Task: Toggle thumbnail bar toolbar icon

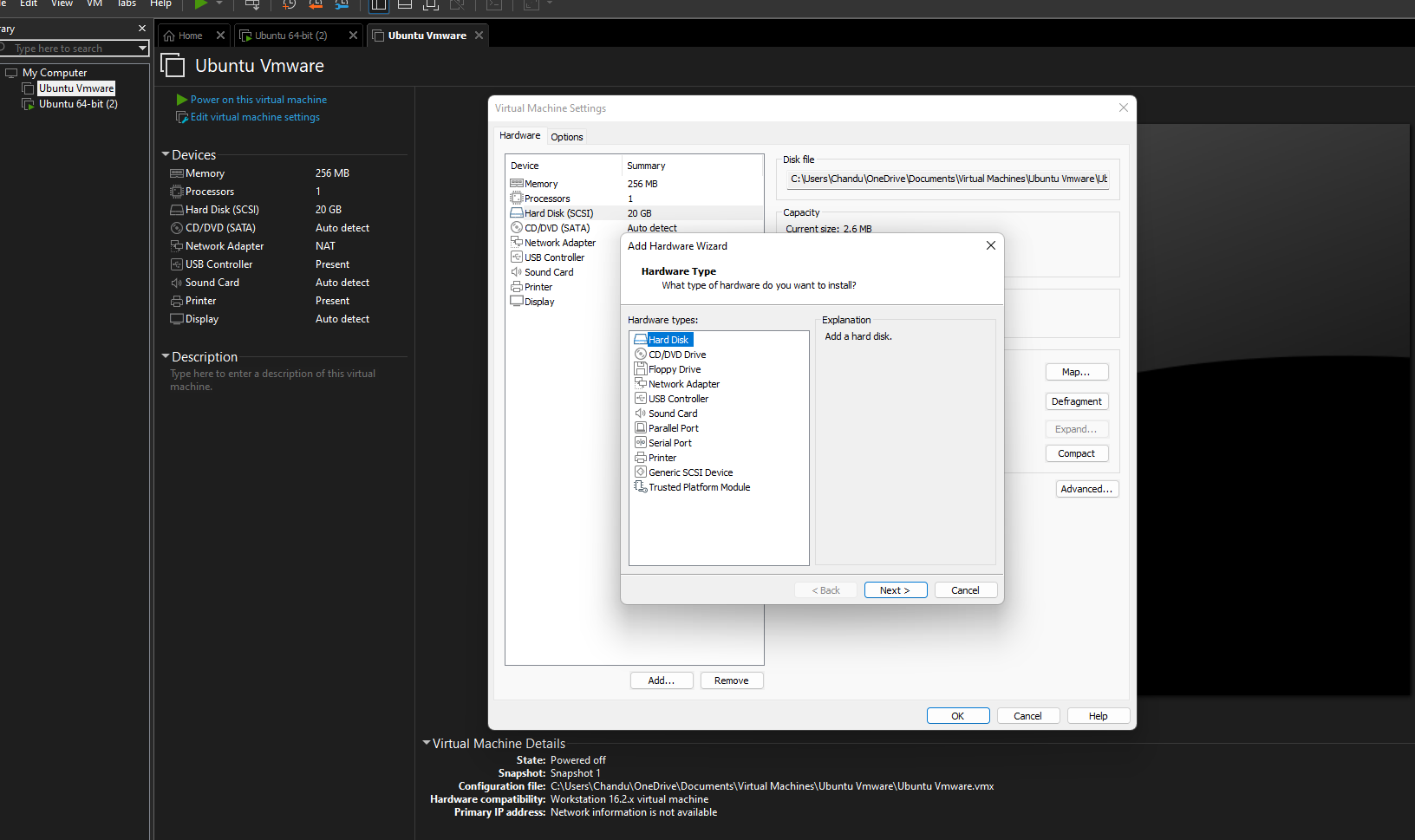Action: pos(405,4)
